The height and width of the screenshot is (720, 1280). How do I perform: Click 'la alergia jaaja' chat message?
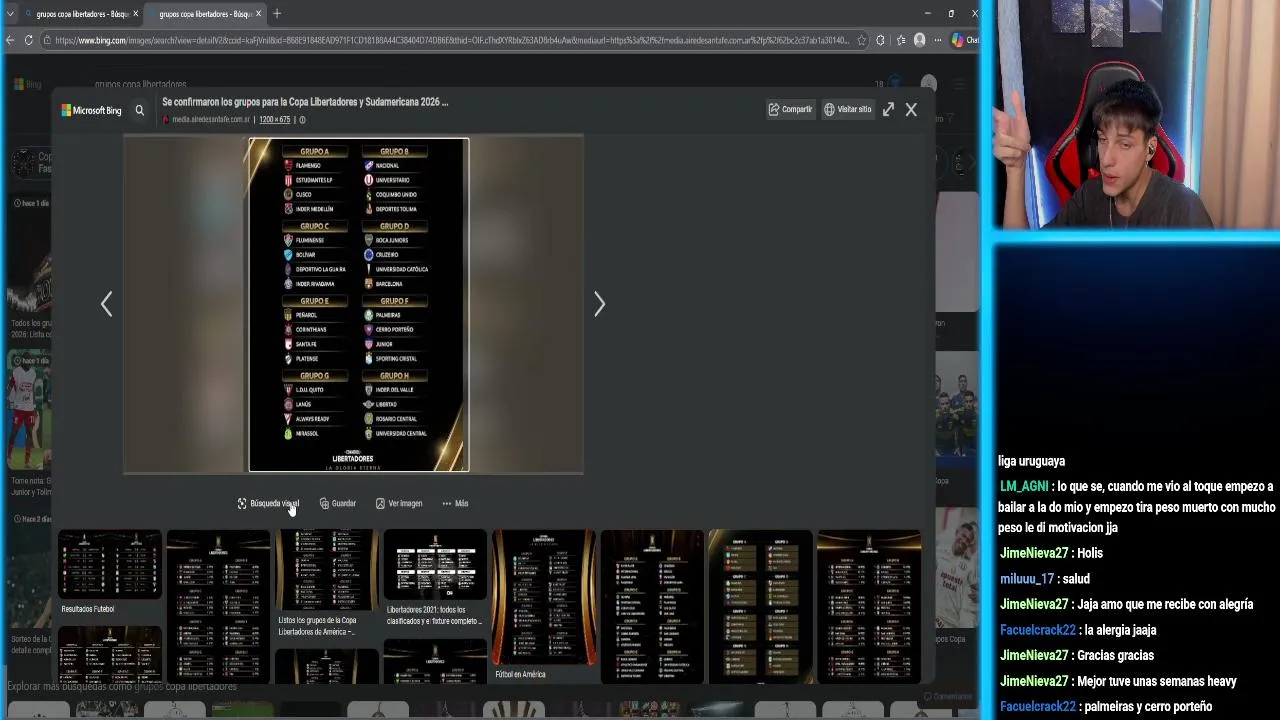pos(1120,630)
